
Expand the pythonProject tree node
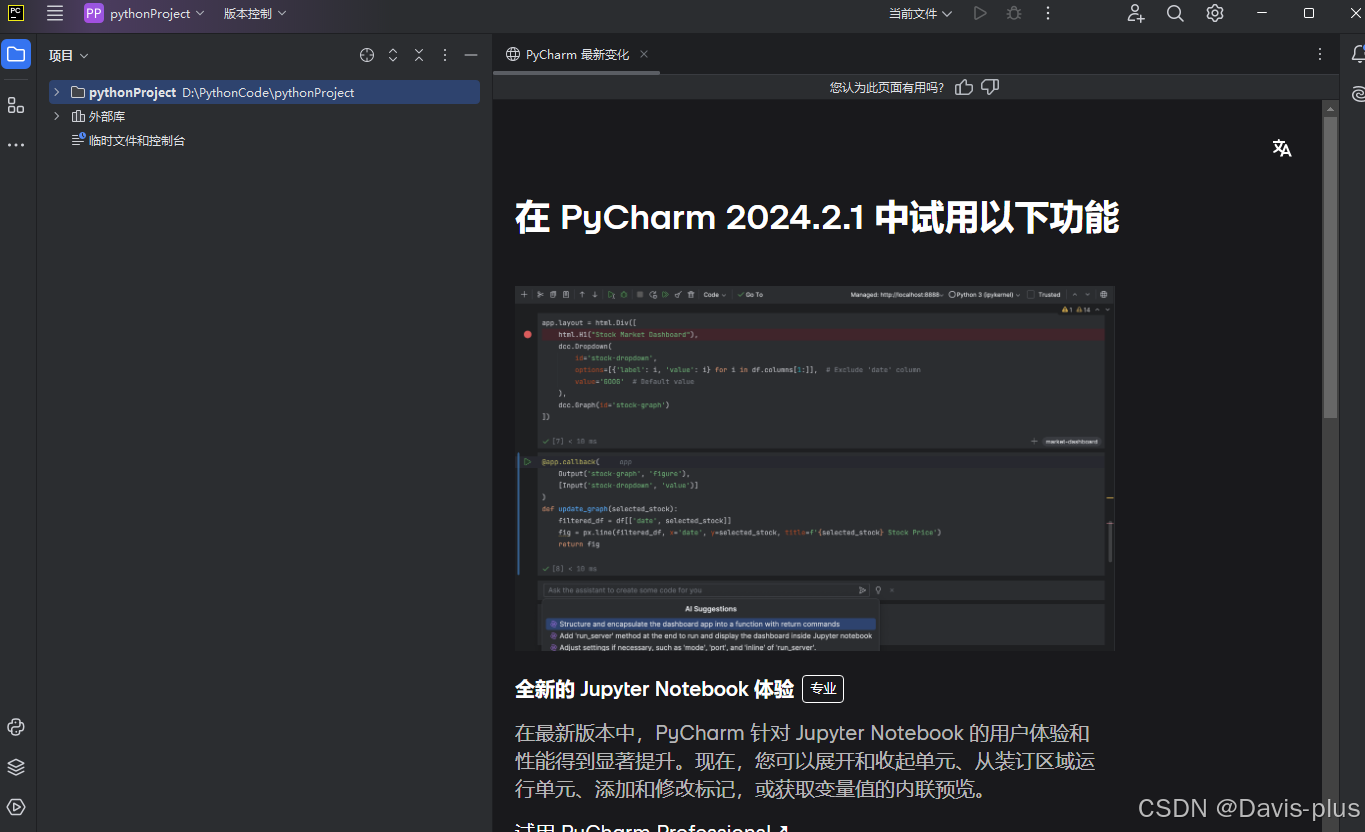(57, 92)
